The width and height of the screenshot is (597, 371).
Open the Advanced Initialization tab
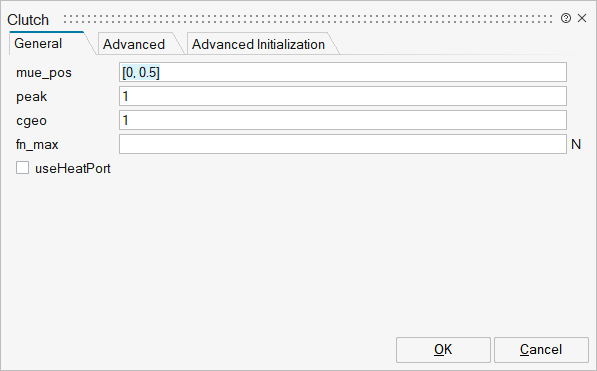tap(258, 44)
